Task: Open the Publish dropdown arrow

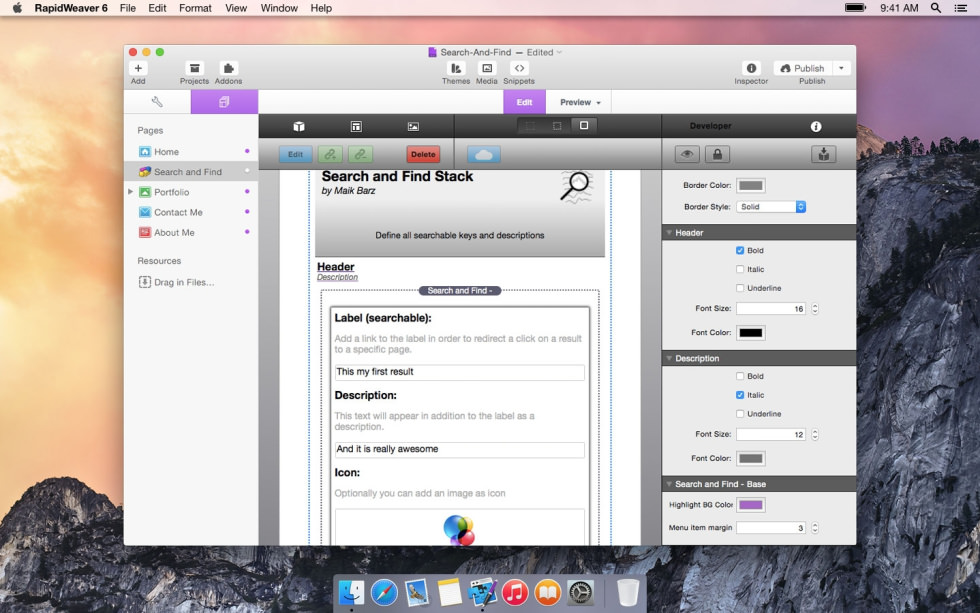Action: click(x=841, y=68)
